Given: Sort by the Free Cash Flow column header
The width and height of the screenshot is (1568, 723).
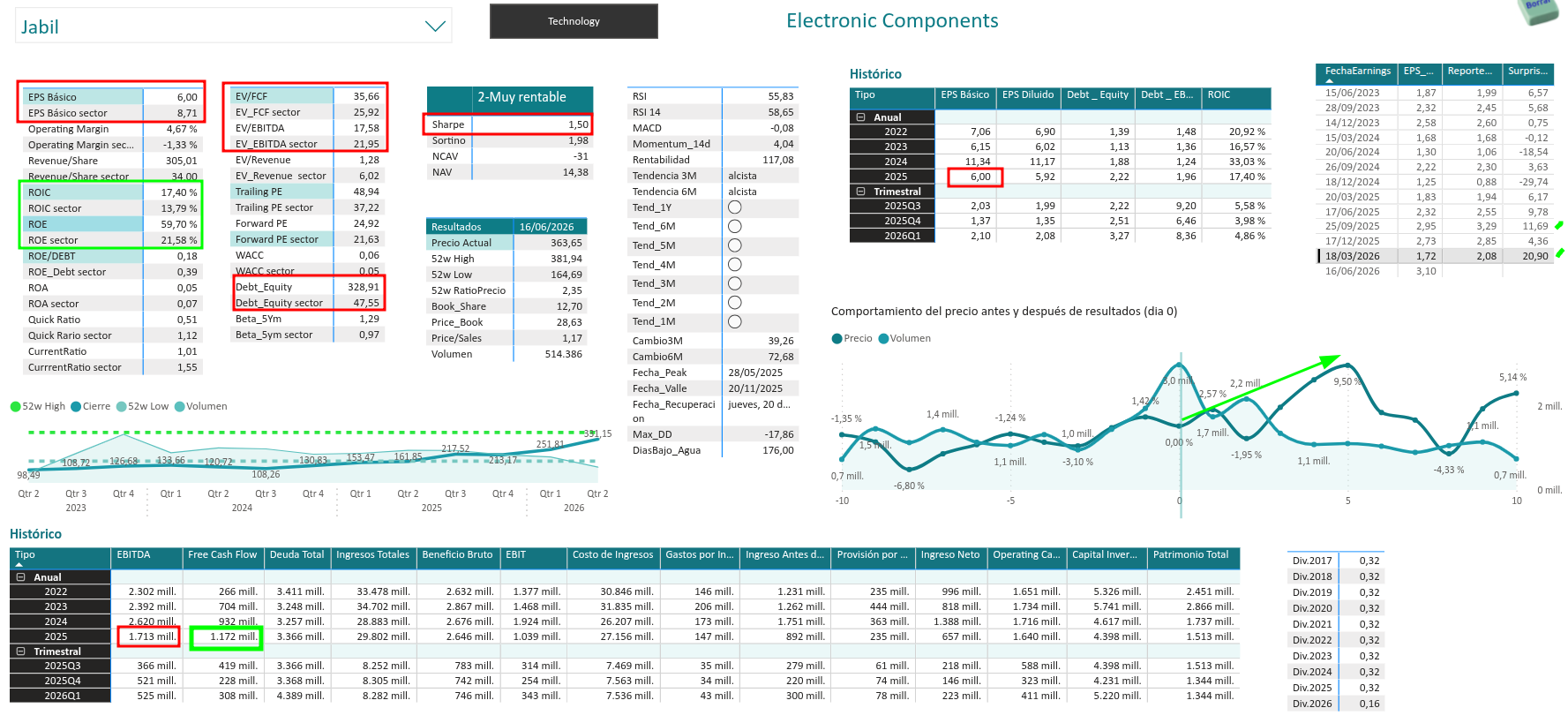Looking at the screenshot, I should click(x=222, y=555).
